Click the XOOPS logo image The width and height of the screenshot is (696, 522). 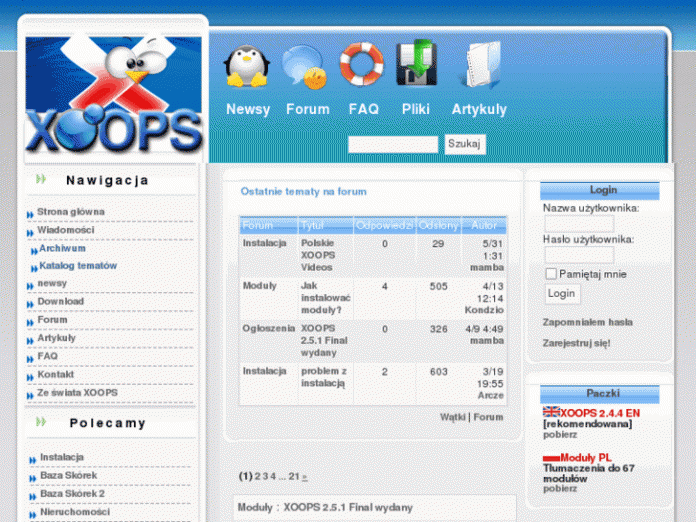click(113, 95)
